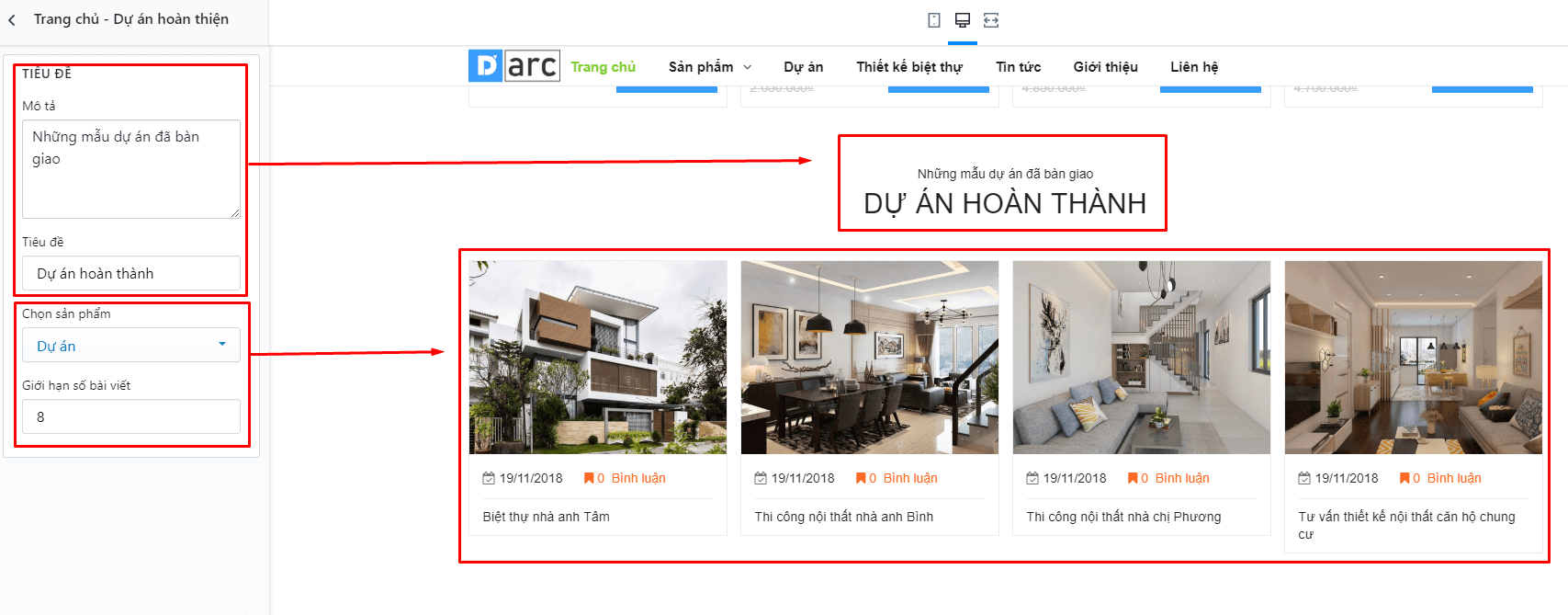The image size is (1568, 615).
Task: Open Thiết kế biệt thự menu item
Action: coord(909,67)
